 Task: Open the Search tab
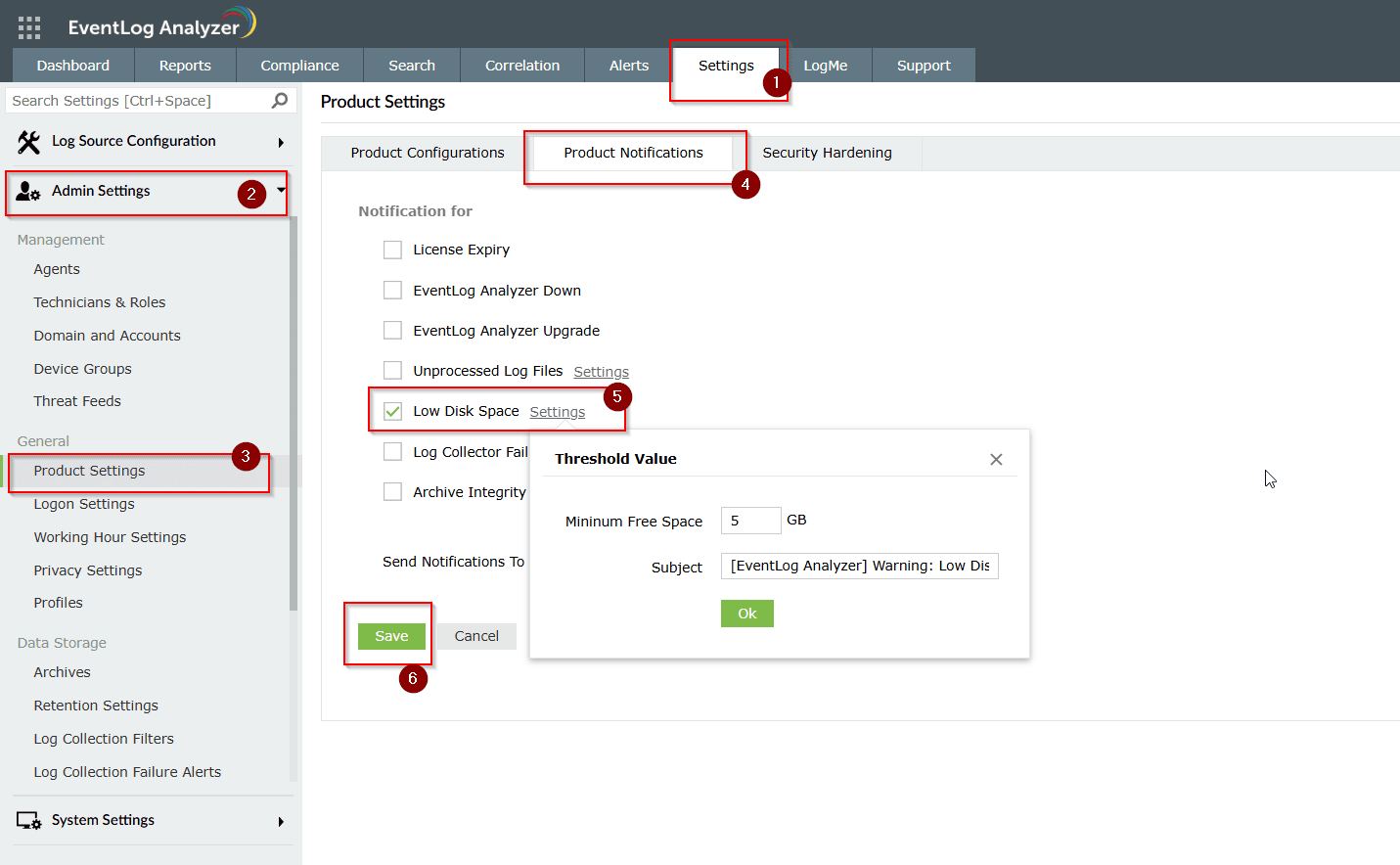coord(412,66)
